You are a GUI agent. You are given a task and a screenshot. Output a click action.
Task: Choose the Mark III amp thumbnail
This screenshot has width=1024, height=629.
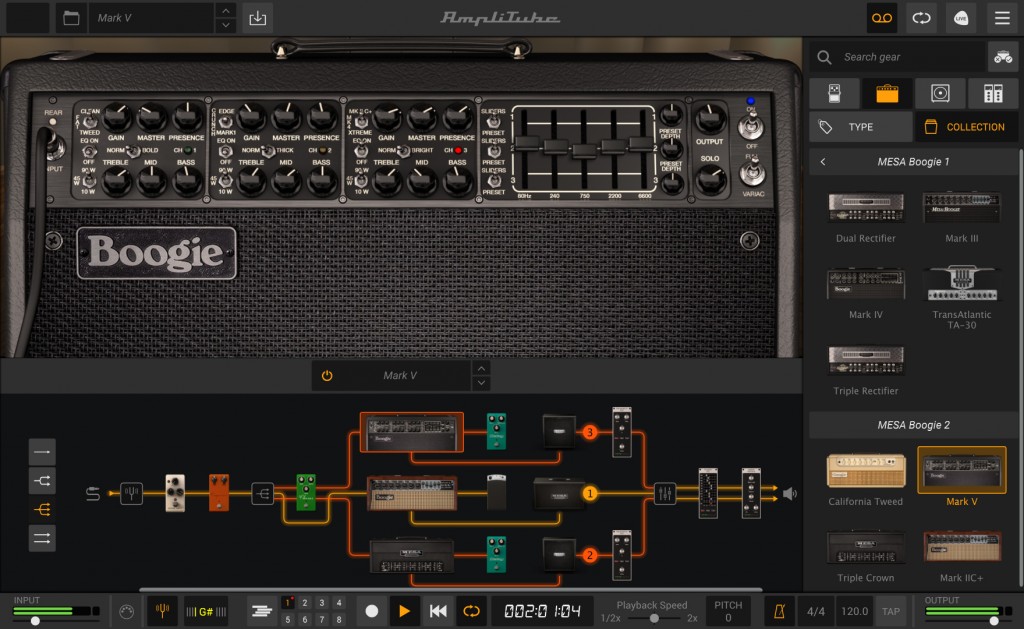click(x=962, y=209)
